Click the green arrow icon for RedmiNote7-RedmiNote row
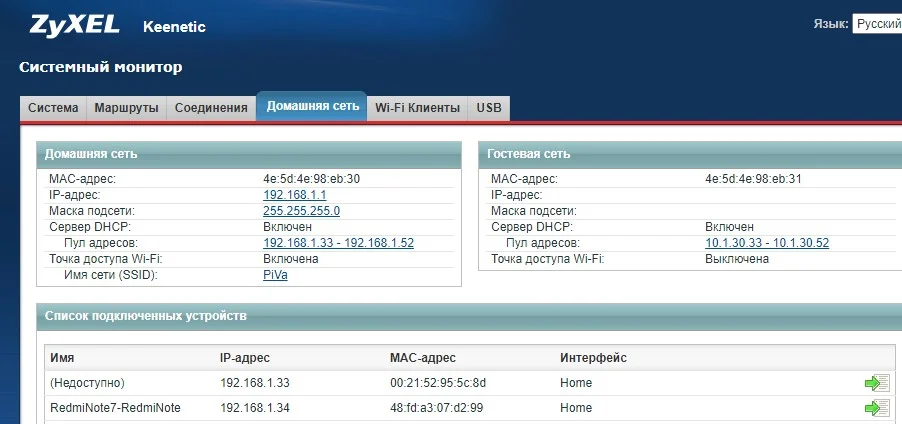This screenshot has width=902, height=424. (877, 408)
